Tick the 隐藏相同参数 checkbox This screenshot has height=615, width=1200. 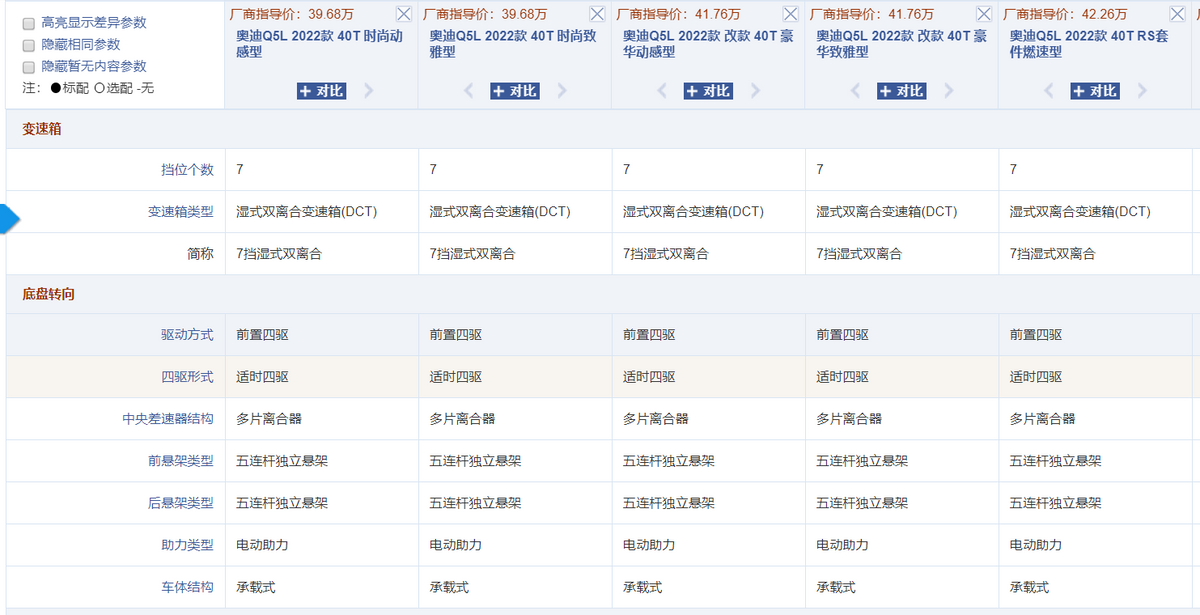click(x=29, y=45)
